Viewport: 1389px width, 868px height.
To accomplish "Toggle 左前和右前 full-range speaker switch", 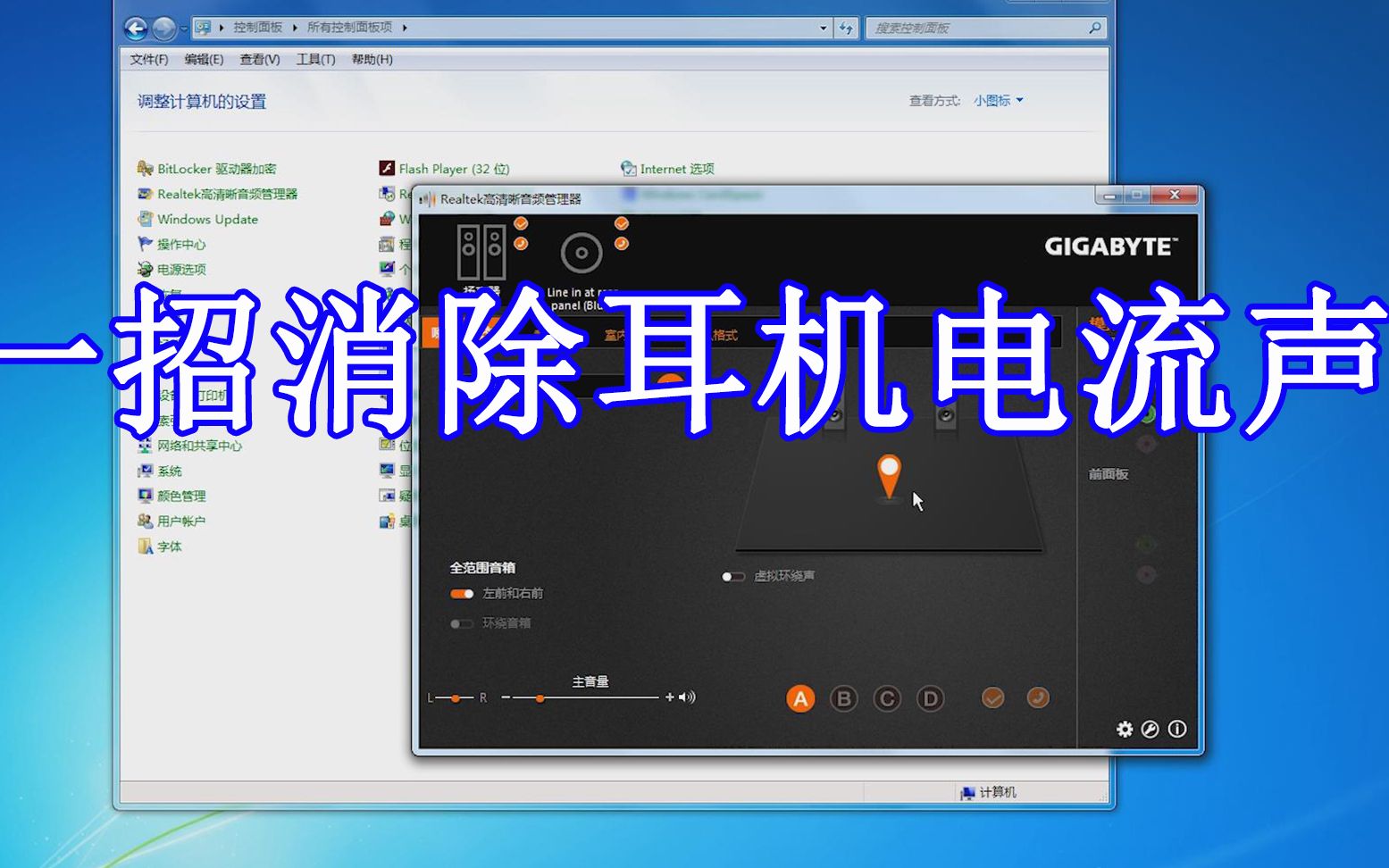I will click(462, 594).
